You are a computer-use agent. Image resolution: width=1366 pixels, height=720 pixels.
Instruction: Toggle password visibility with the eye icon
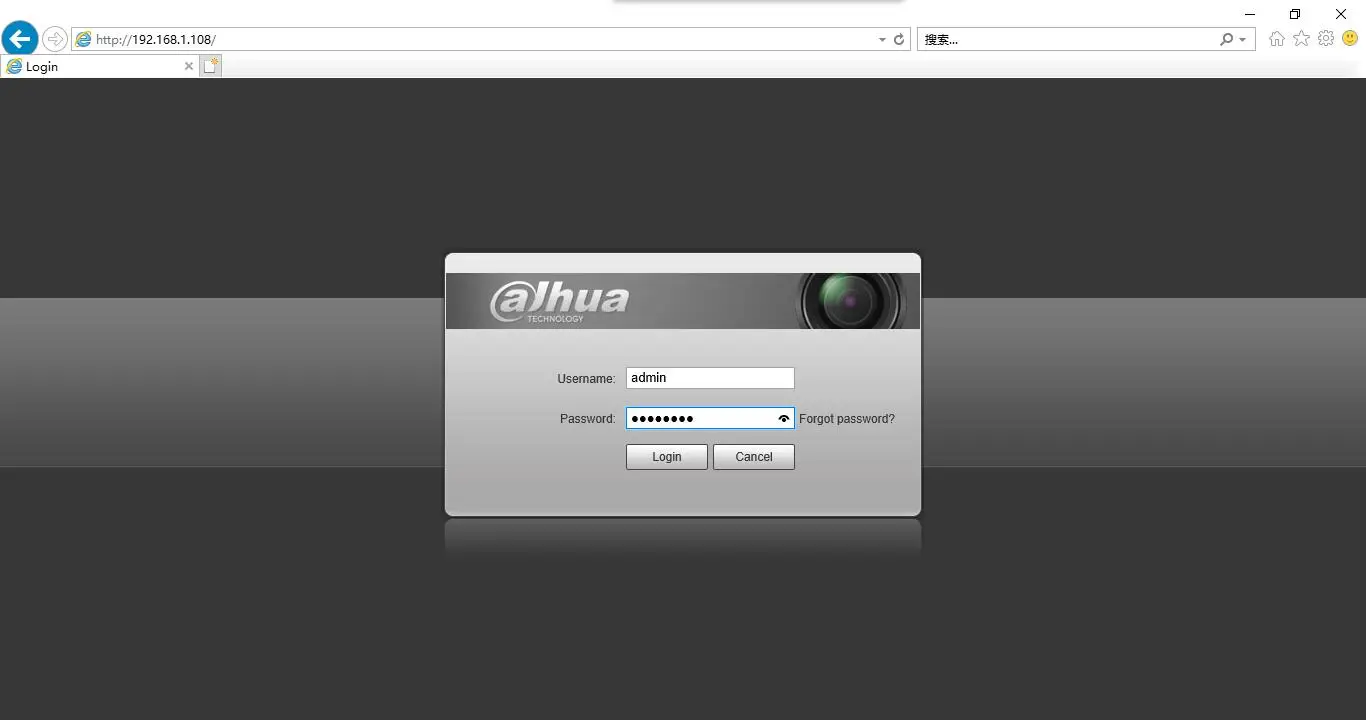783,419
